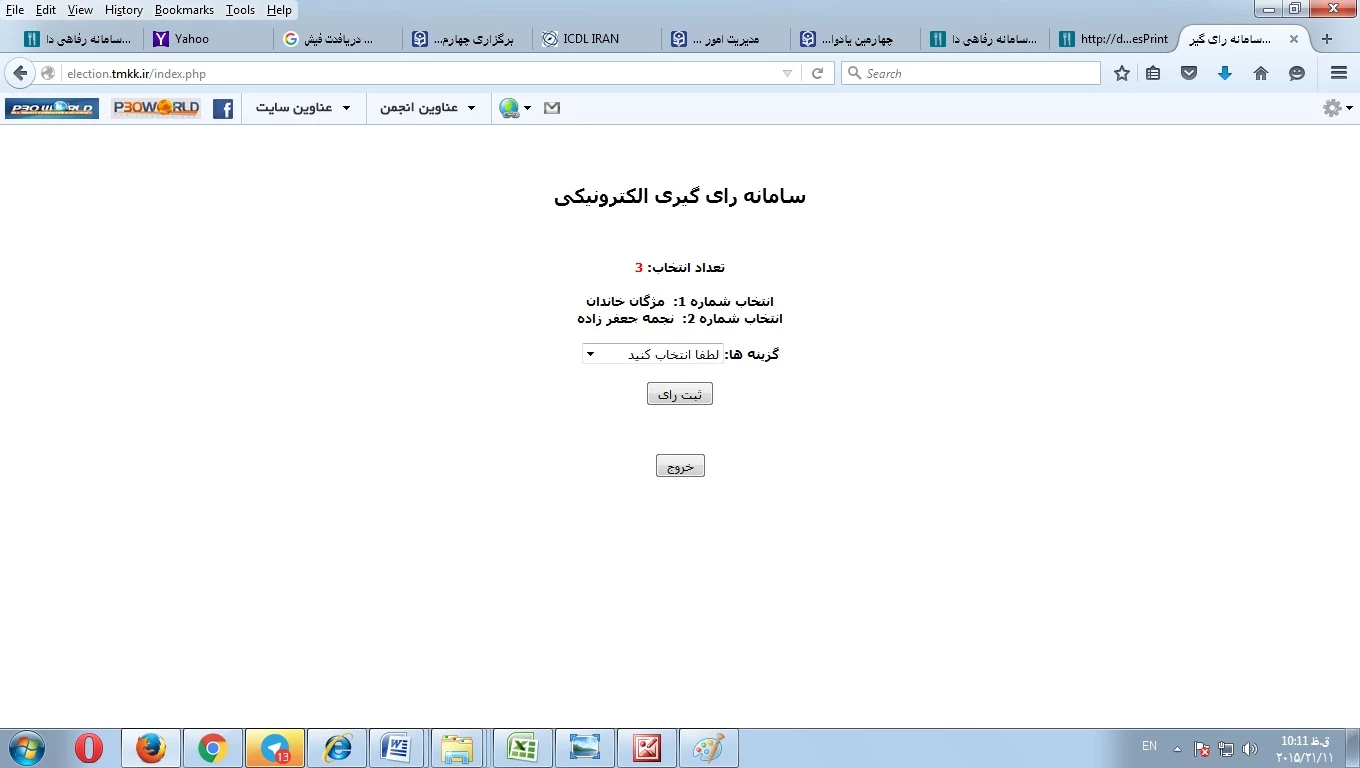Click the Facebook icon in the toolbar
The height and width of the screenshot is (768, 1360).
[x=223, y=108]
